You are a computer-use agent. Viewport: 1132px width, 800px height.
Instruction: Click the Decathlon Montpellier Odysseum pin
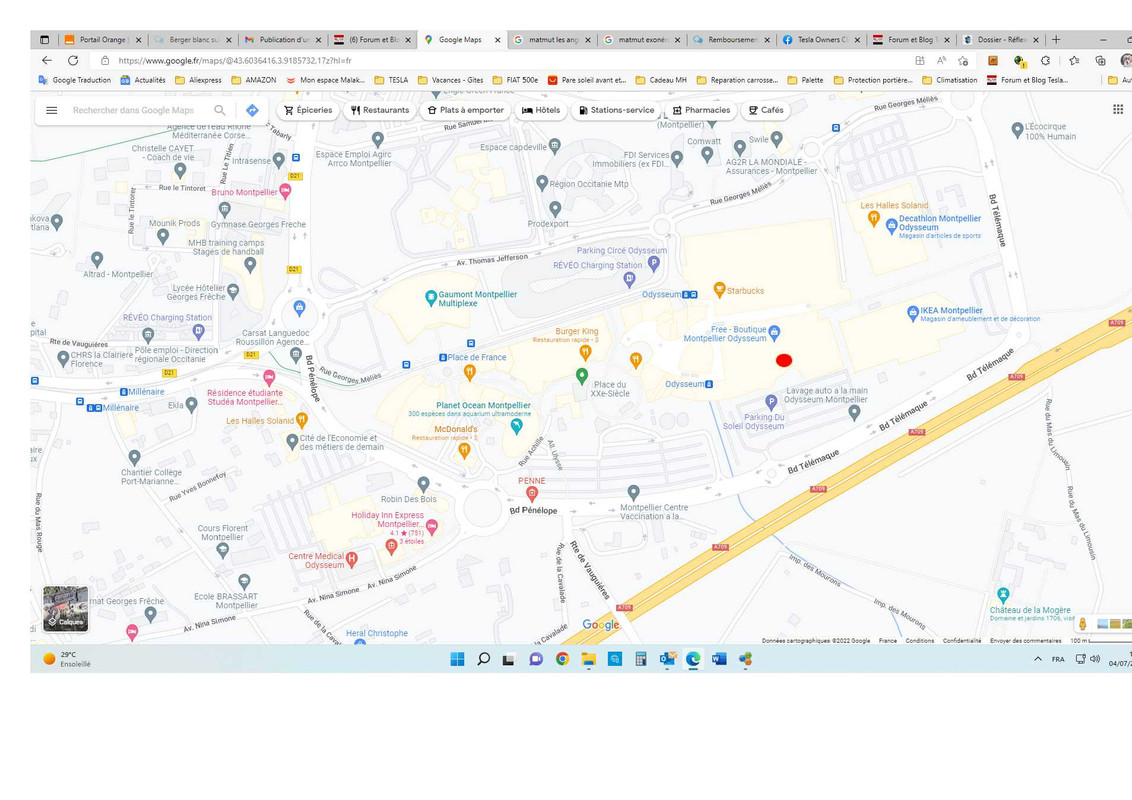tap(892, 225)
